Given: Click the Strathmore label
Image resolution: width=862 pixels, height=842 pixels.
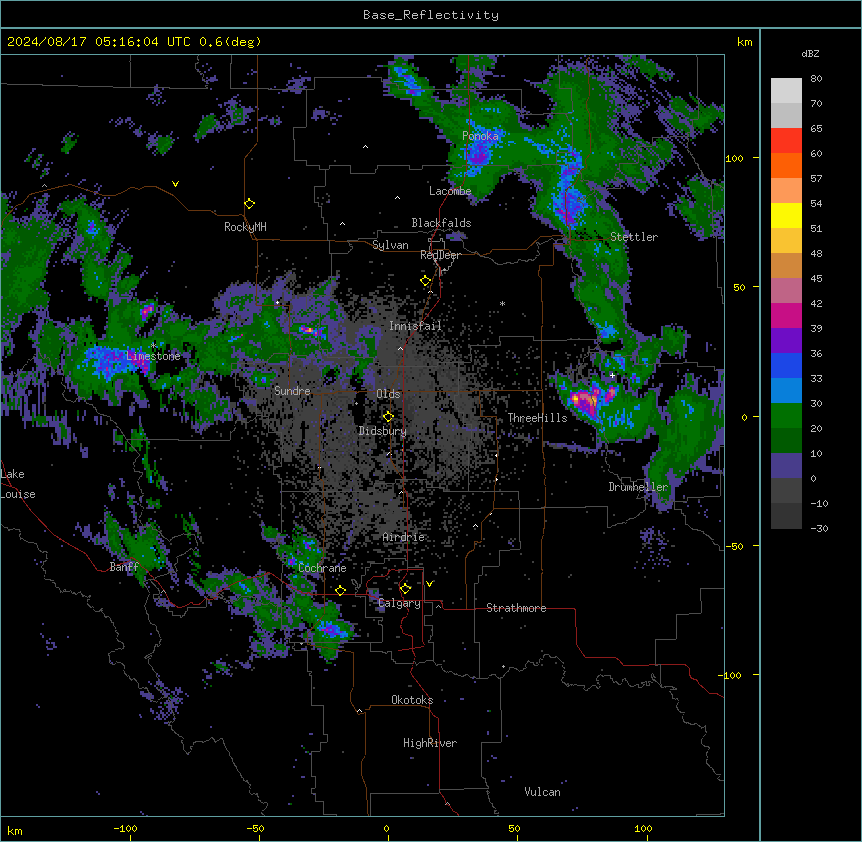Looking at the screenshot, I should [516, 608].
